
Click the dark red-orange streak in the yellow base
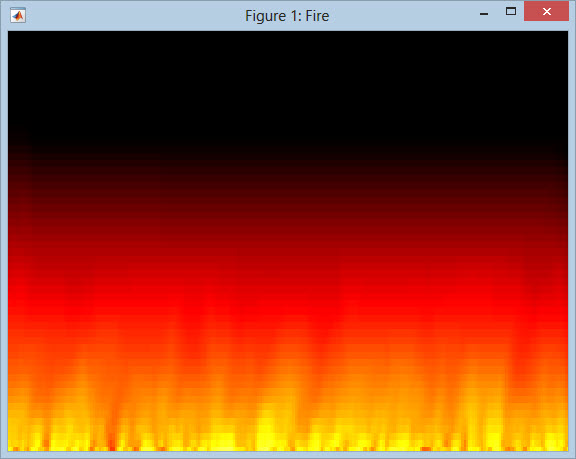coord(112,435)
